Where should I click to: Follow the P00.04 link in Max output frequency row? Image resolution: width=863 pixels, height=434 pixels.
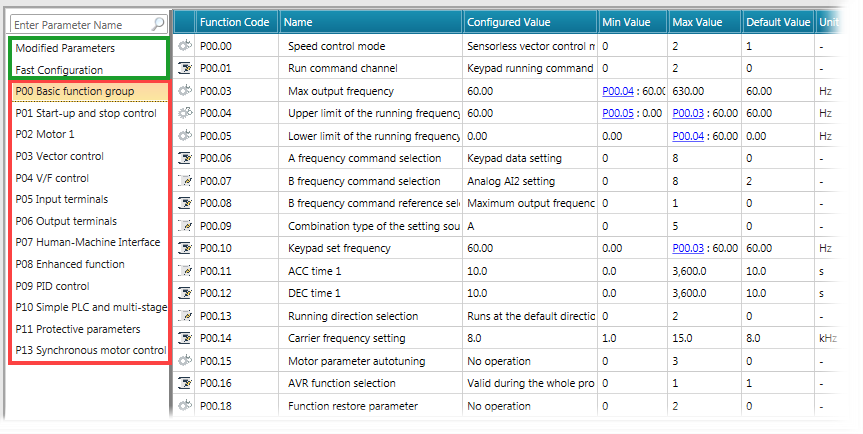click(619, 91)
